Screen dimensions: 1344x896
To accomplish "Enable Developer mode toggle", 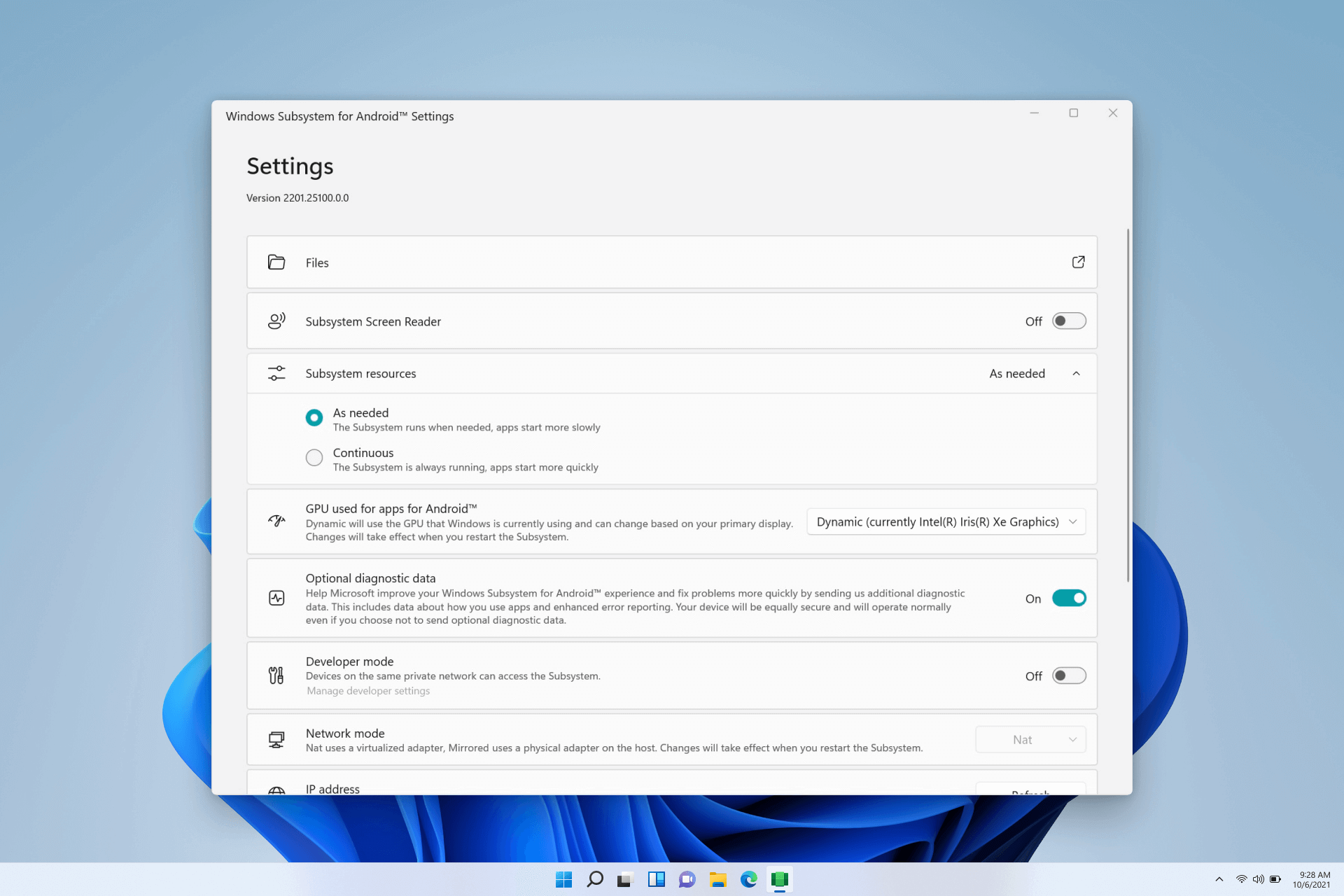I will pyautogui.click(x=1069, y=675).
